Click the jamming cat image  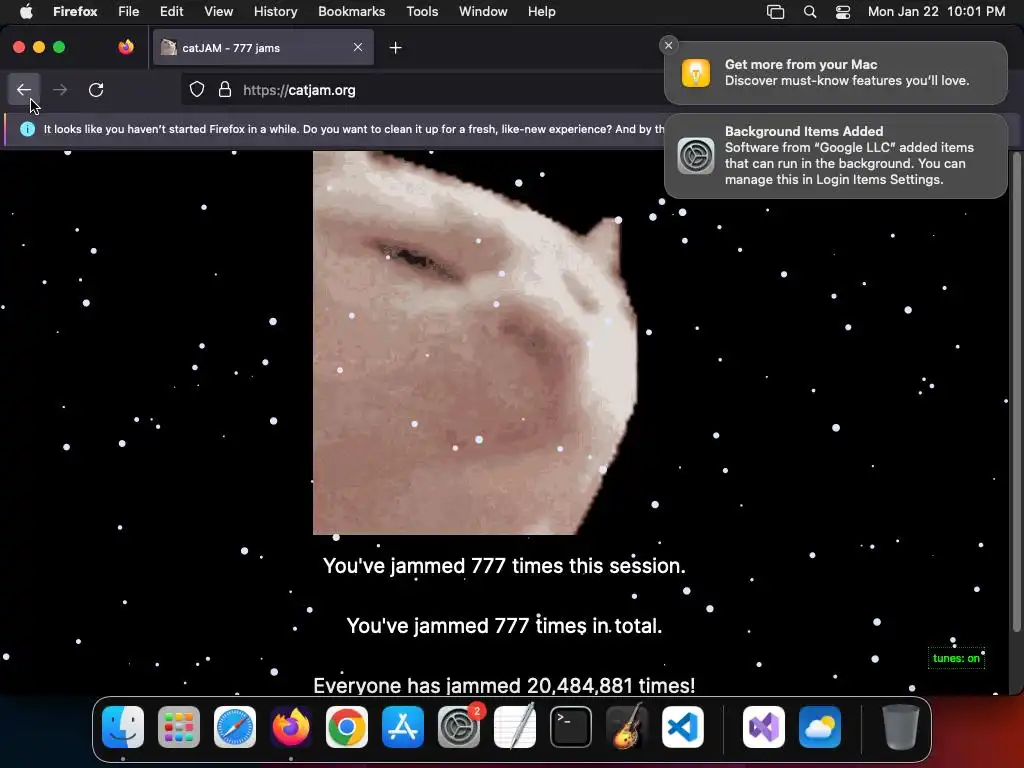475,343
